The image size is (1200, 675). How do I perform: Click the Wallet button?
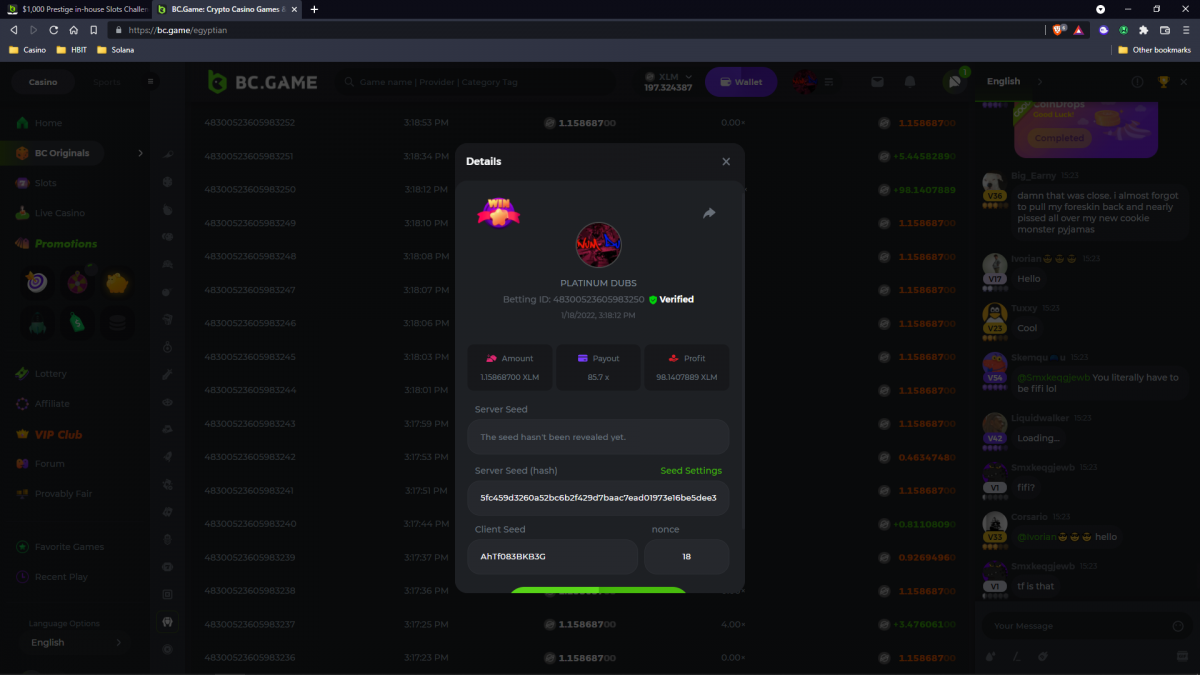pyautogui.click(x=741, y=82)
